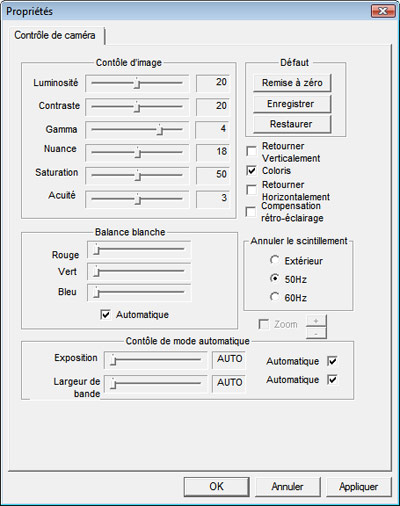Click the Vert white balance slider
Screen dimensions: 400x506
139,272
